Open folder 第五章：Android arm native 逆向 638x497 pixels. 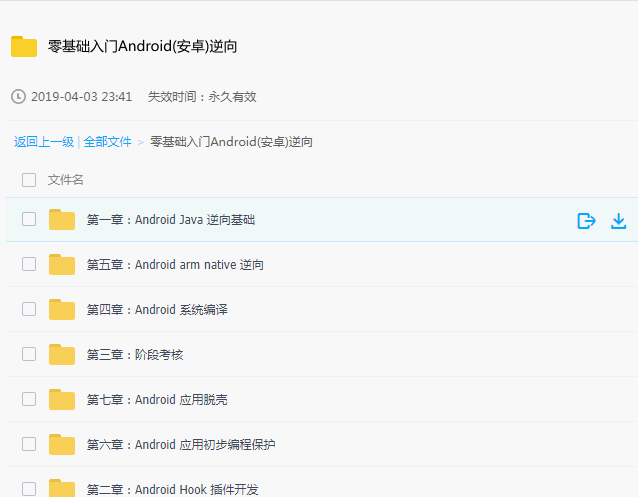coord(175,265)
